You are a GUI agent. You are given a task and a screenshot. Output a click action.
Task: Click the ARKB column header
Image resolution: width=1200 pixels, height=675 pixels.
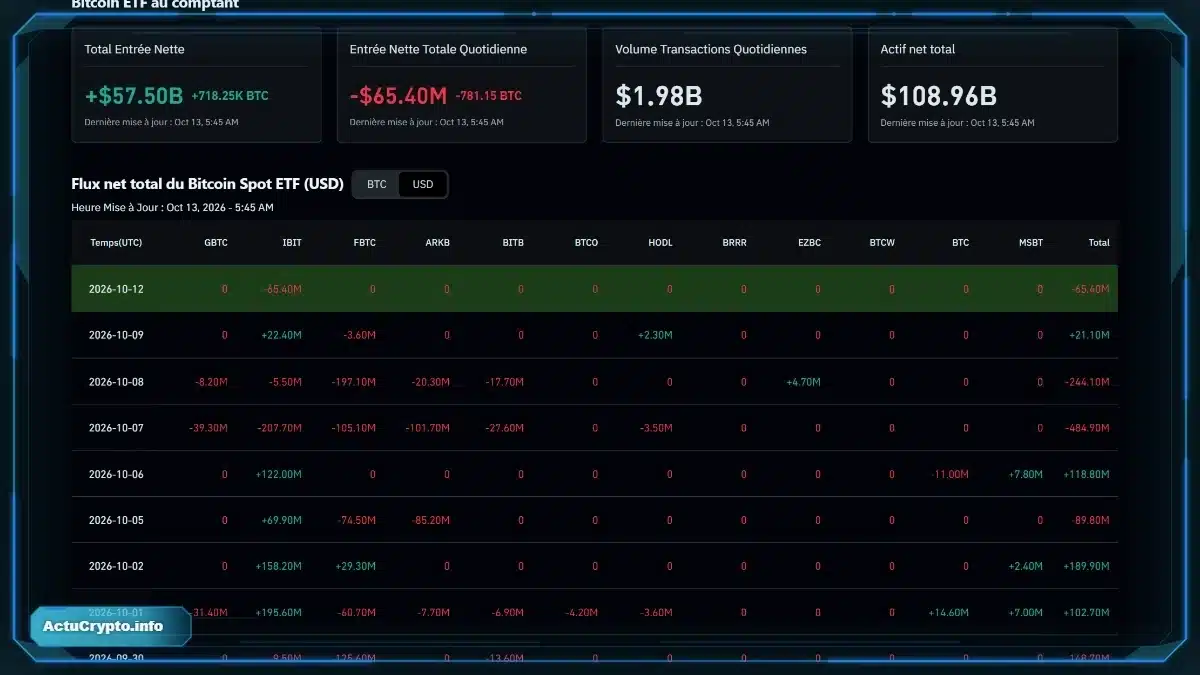pyautogui.click(x=438, y=243)
